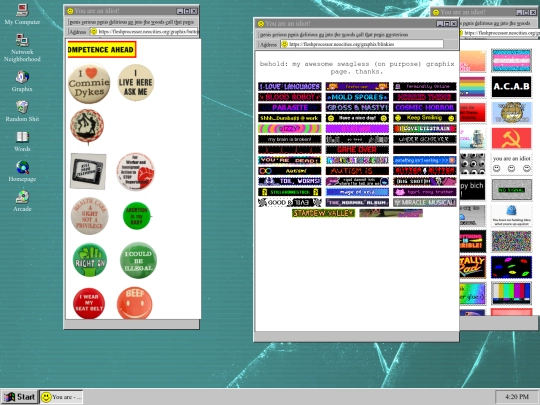The width and height of the screenshot is (540, 405).
Task: Click the swirly DIZZY? blinkie
Action: click(290, 129)
